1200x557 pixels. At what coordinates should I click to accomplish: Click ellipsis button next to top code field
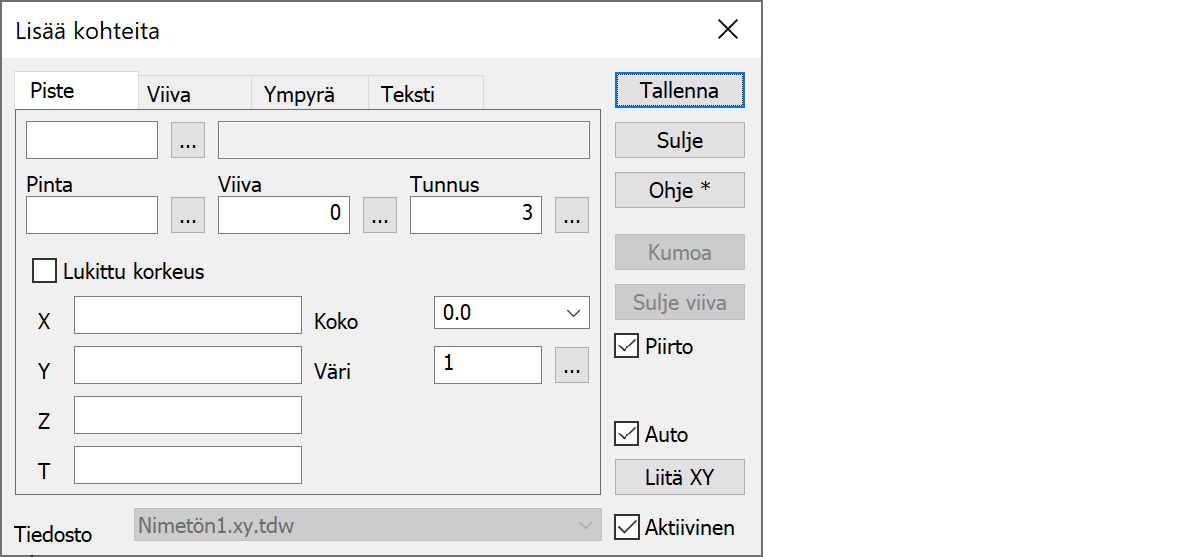(188, 141)
